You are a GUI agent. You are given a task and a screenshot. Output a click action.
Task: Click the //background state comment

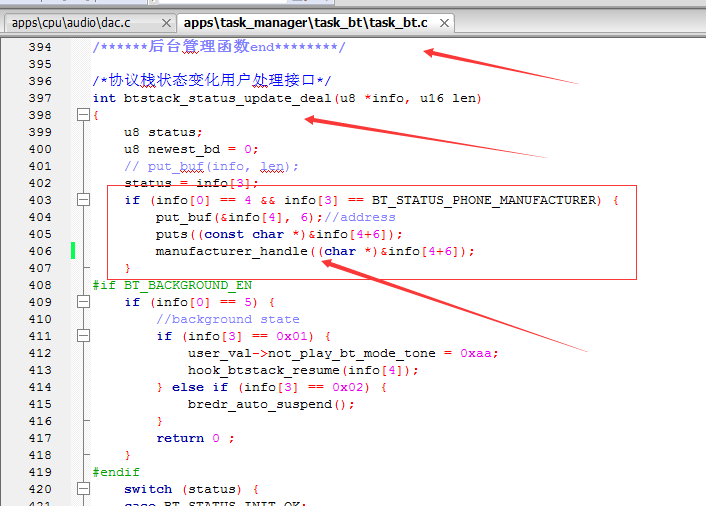tap(228, 319)
